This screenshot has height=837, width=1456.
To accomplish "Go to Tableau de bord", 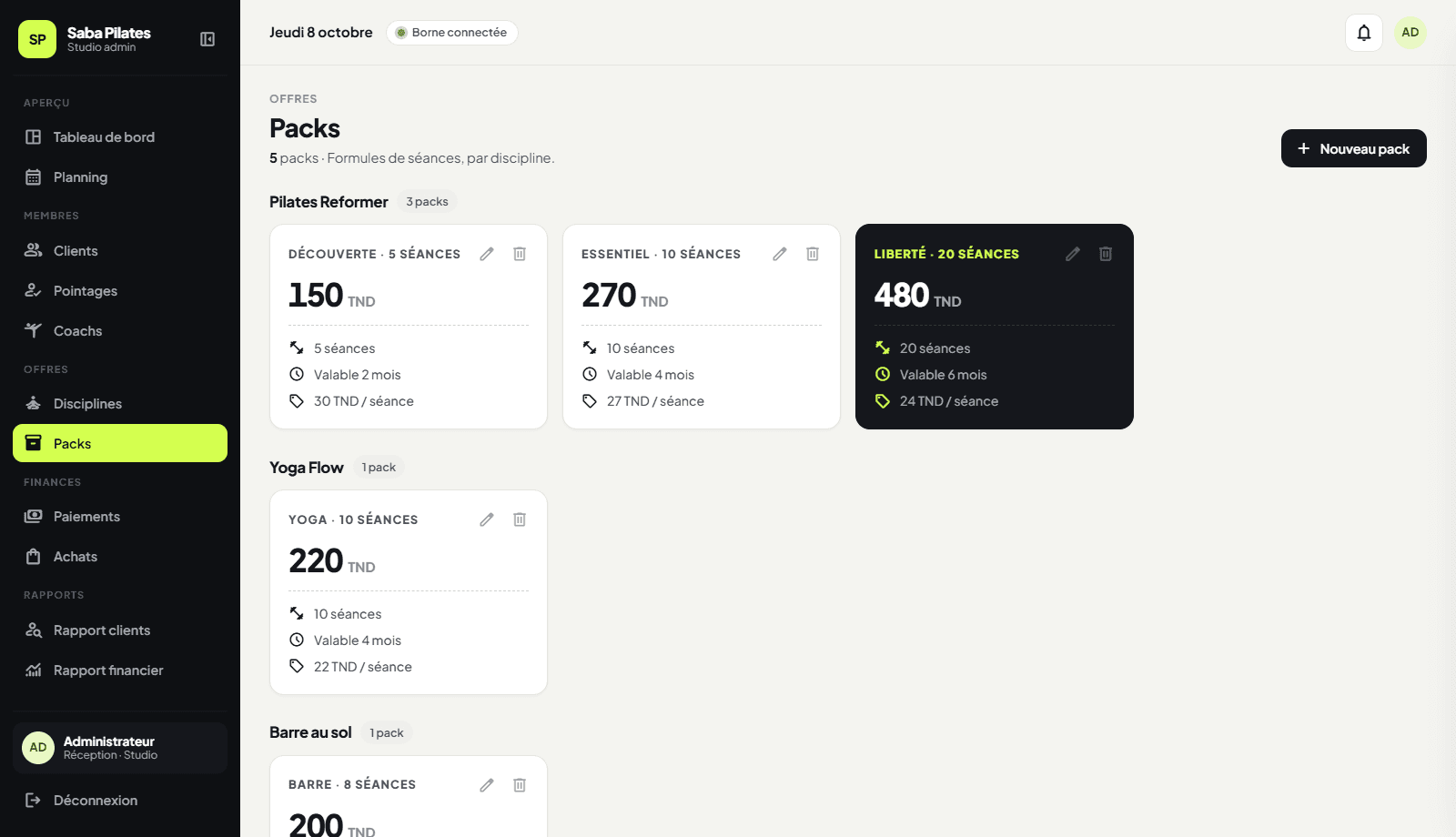I will 120,137.
